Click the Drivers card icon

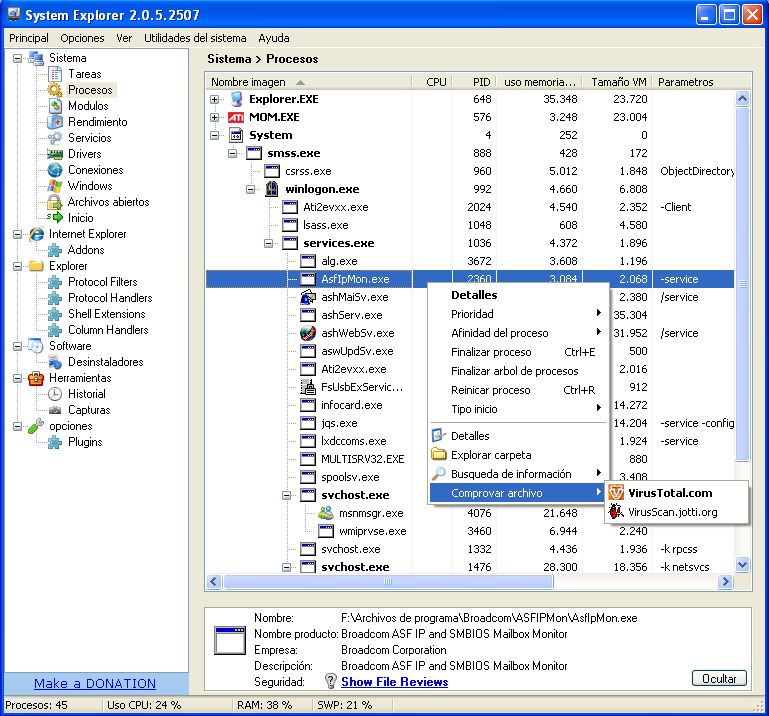55,154
